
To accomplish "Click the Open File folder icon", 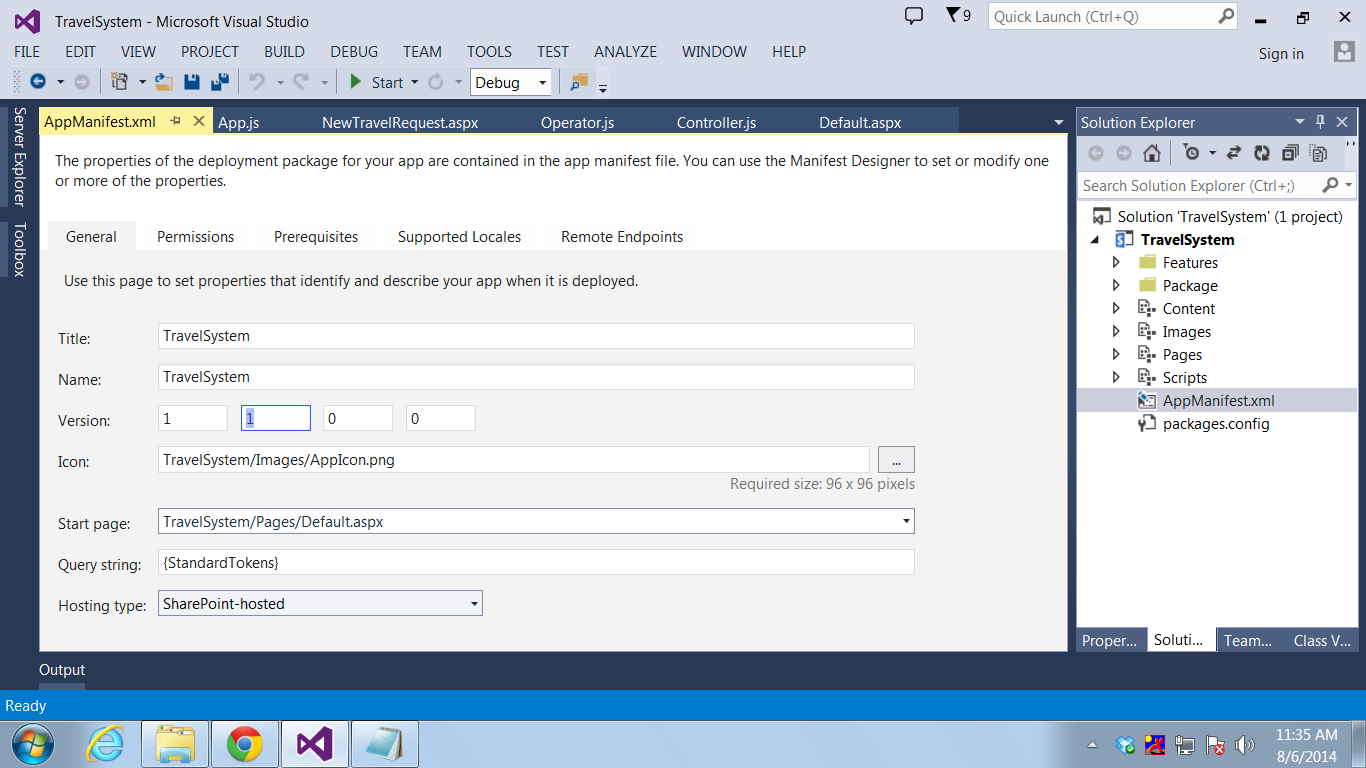I will pos(164,82).
